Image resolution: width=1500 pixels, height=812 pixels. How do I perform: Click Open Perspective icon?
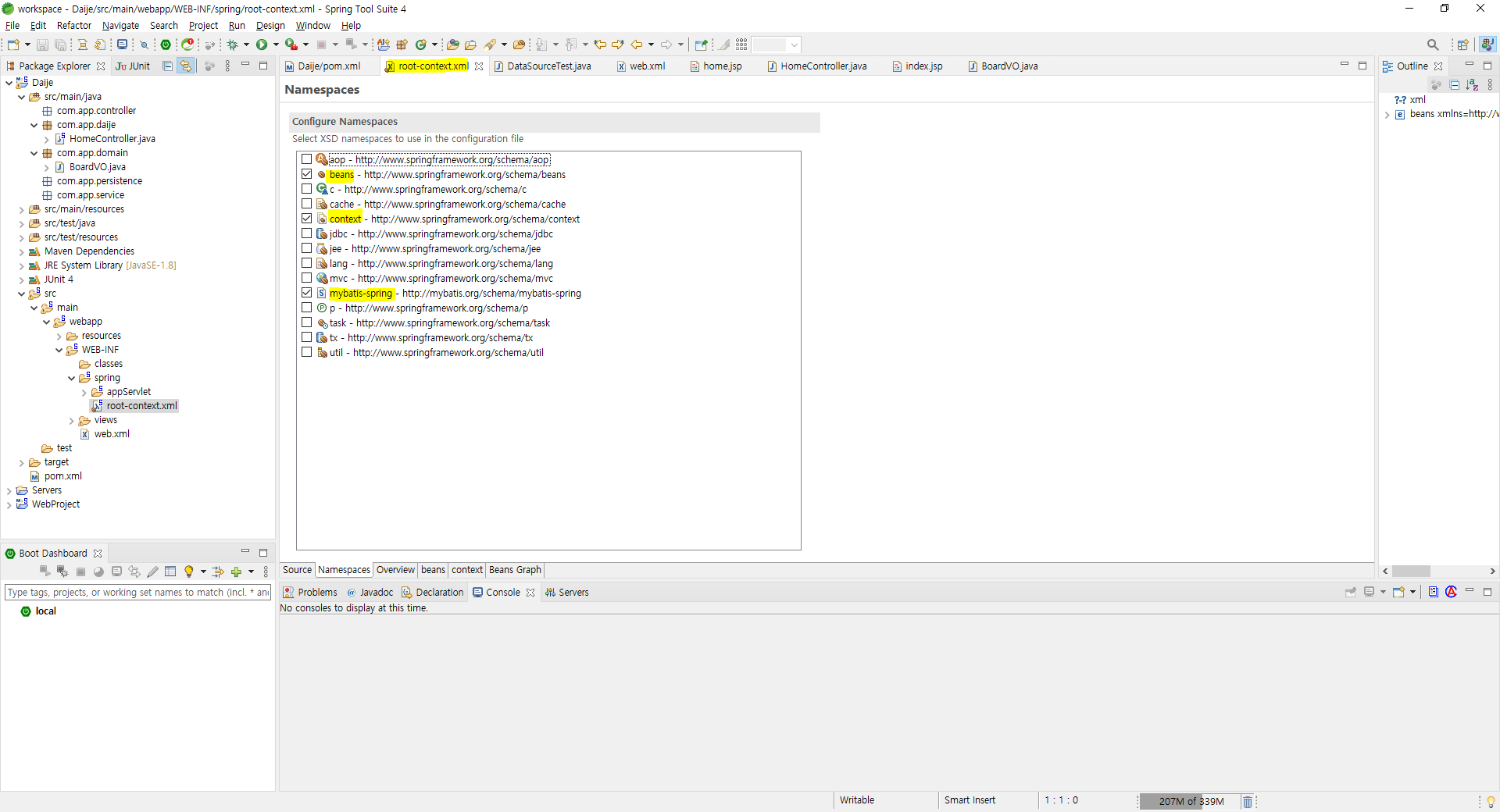tap(1462, 45)
